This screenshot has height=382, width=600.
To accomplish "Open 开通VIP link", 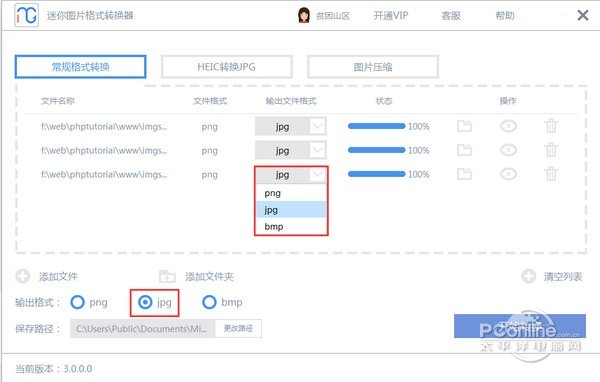I will click(391, 15).
